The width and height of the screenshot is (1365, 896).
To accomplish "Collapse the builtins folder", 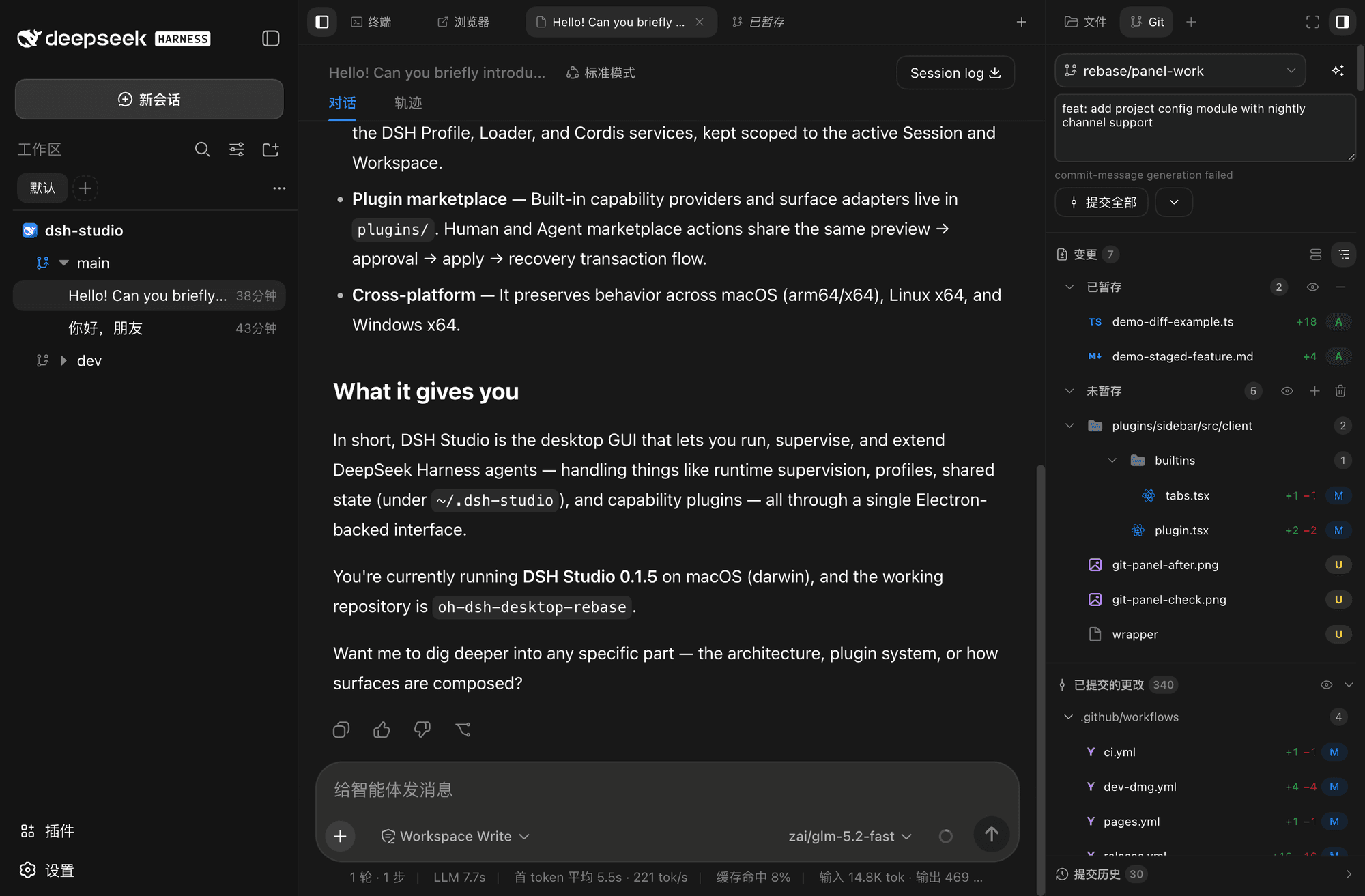I will pos(1112,461).
